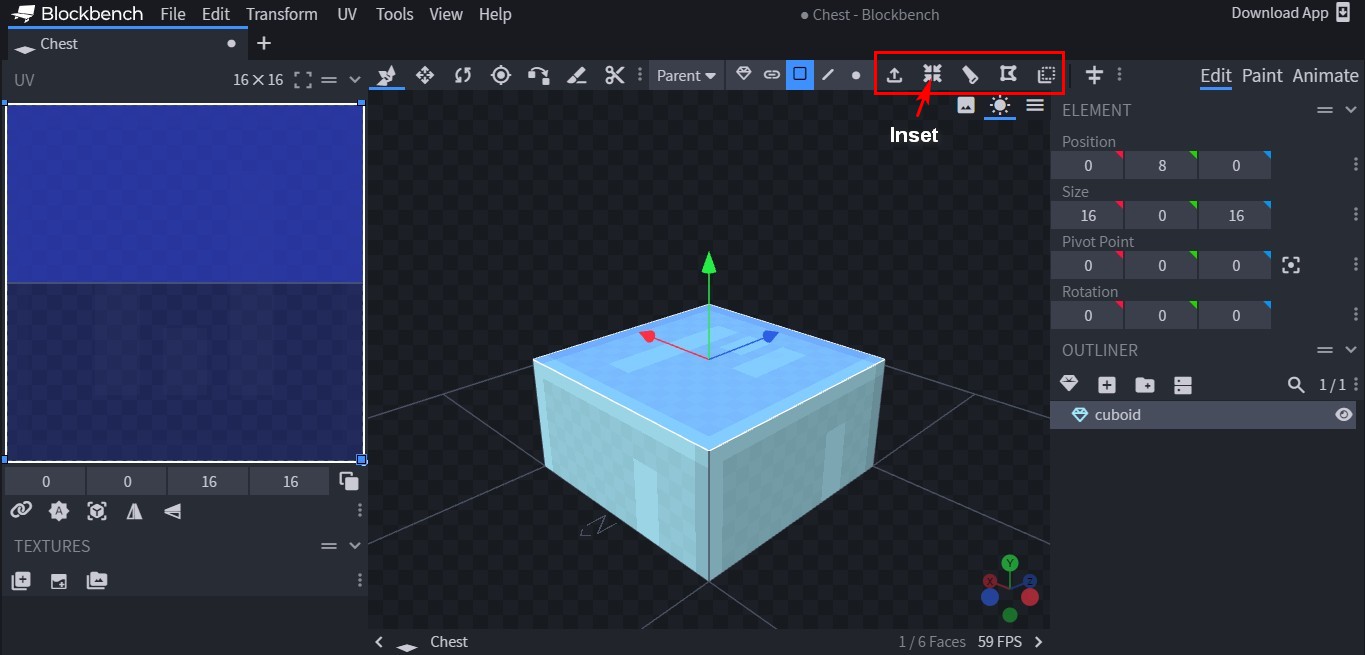Click the Loop Cut icon
Screen dimensions: 1365x655
pyautogui.click(x=970, y=75)
